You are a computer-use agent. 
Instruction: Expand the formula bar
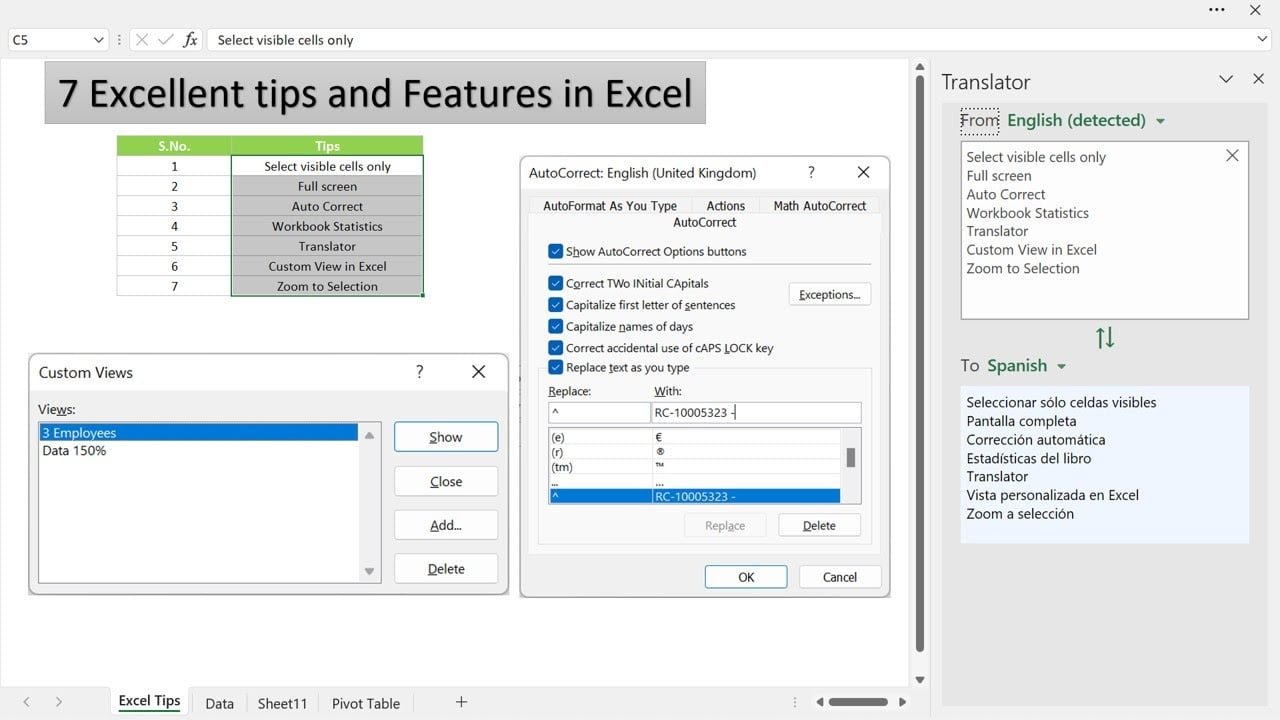point(1261,39)
